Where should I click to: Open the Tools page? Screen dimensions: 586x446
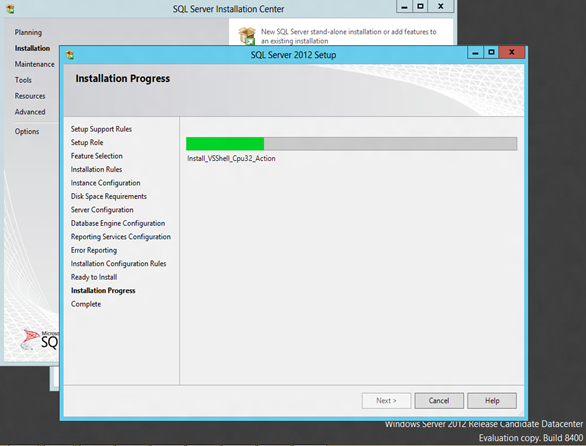pos(23,80)
